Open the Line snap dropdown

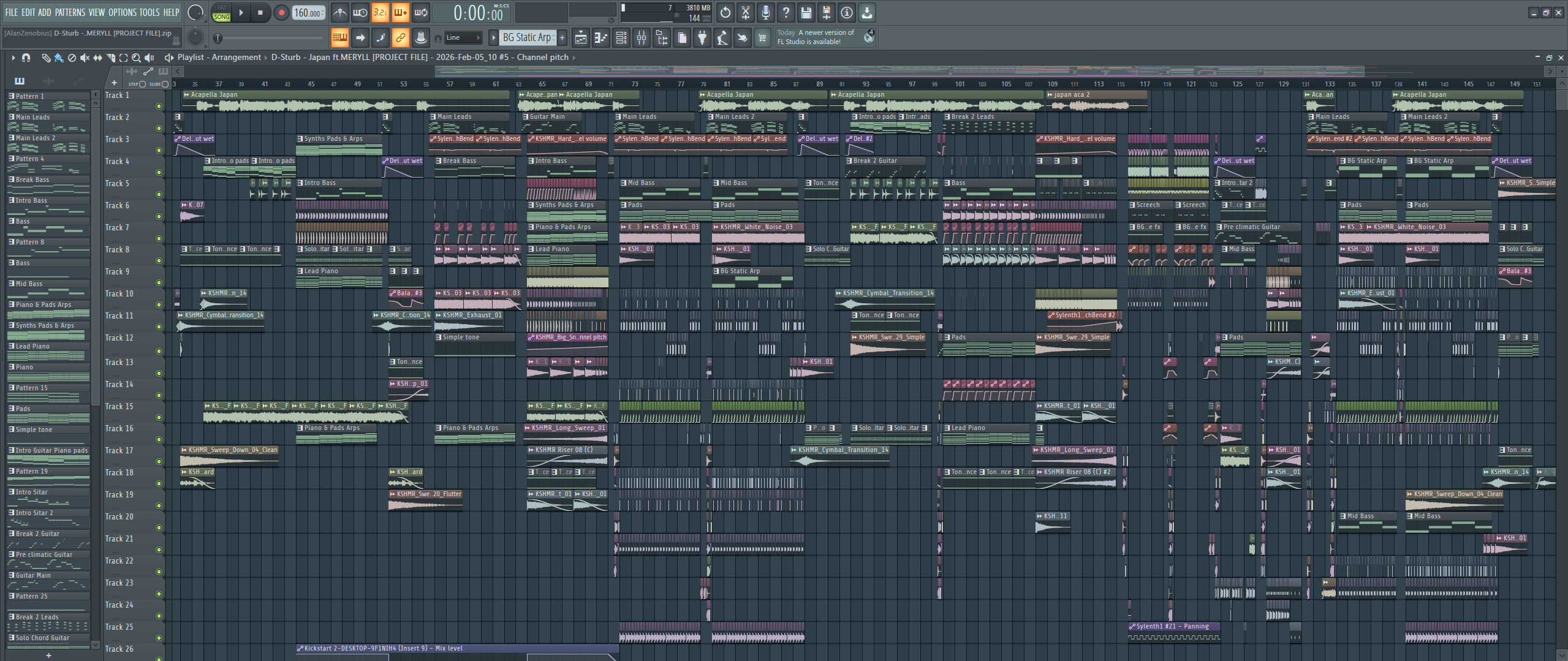463,38
